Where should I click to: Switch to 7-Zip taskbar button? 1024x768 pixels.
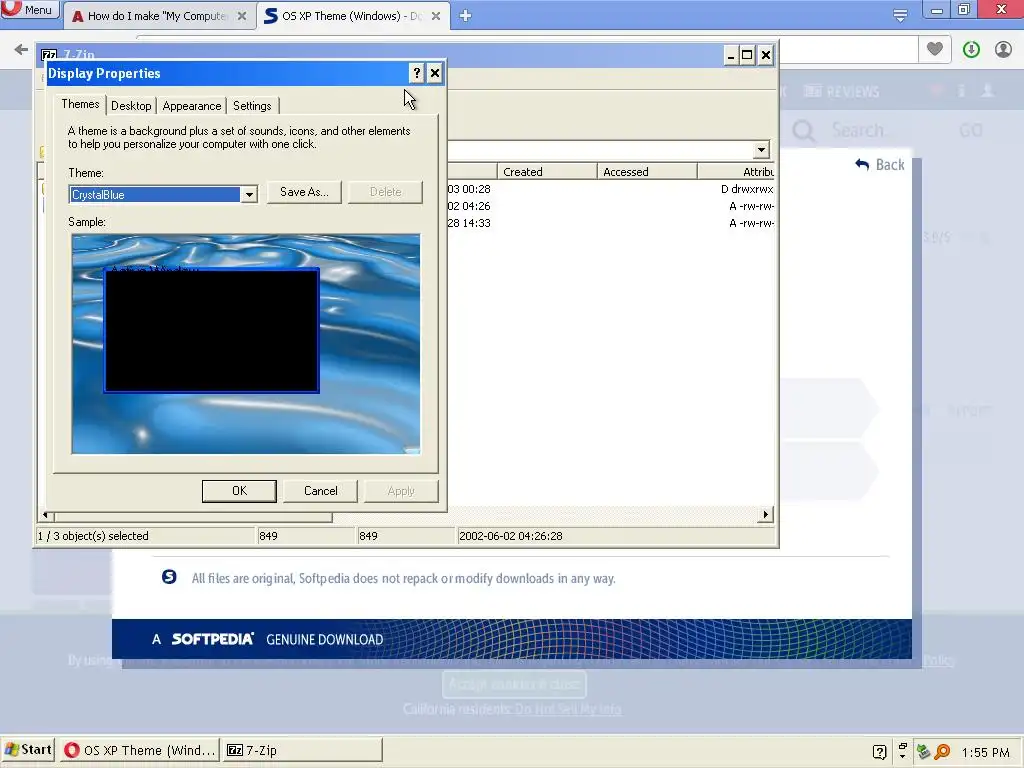[302, 750]
